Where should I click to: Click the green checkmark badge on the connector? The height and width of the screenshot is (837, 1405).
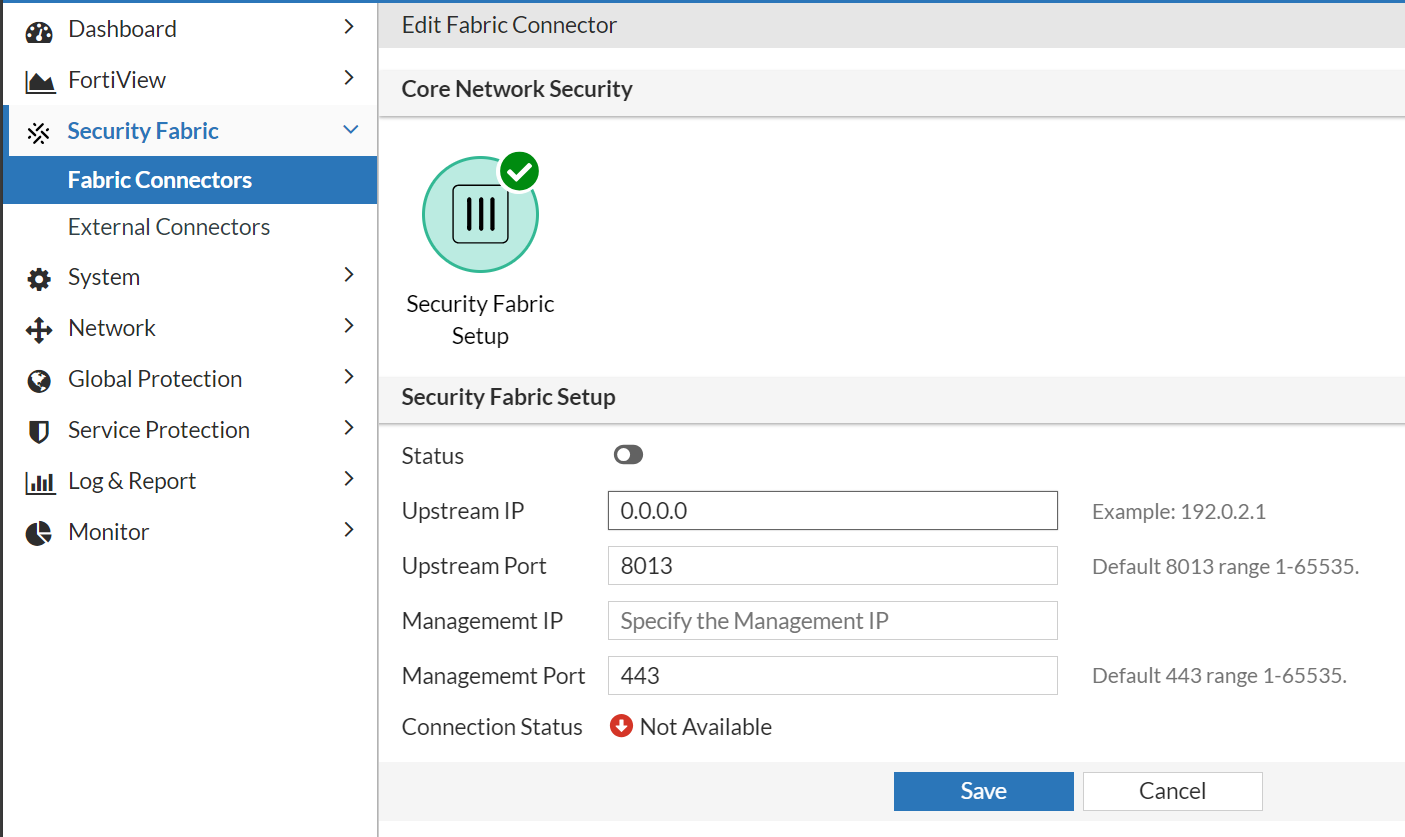(519, 171)
